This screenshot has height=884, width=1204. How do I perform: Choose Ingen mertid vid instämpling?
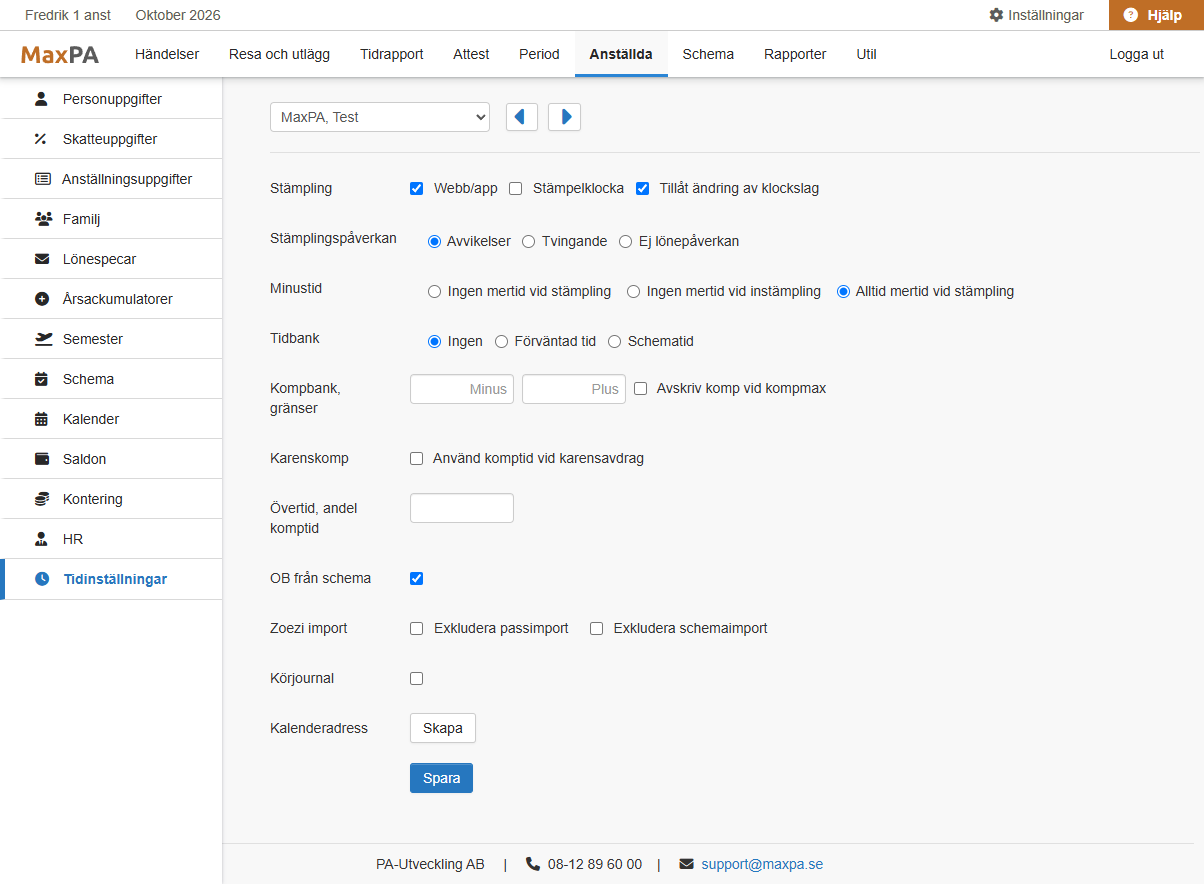click(x=634, y=291)
